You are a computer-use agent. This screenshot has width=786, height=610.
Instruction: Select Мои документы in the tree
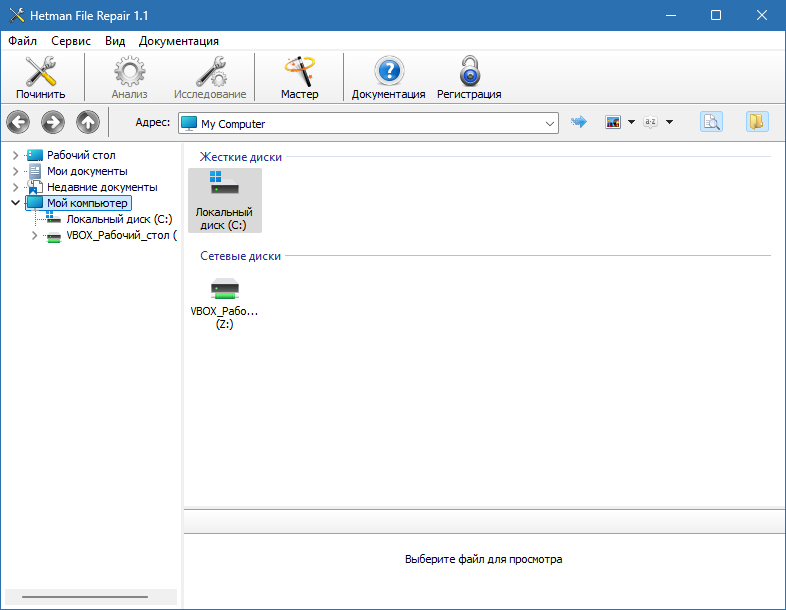(x=87, y=171)
